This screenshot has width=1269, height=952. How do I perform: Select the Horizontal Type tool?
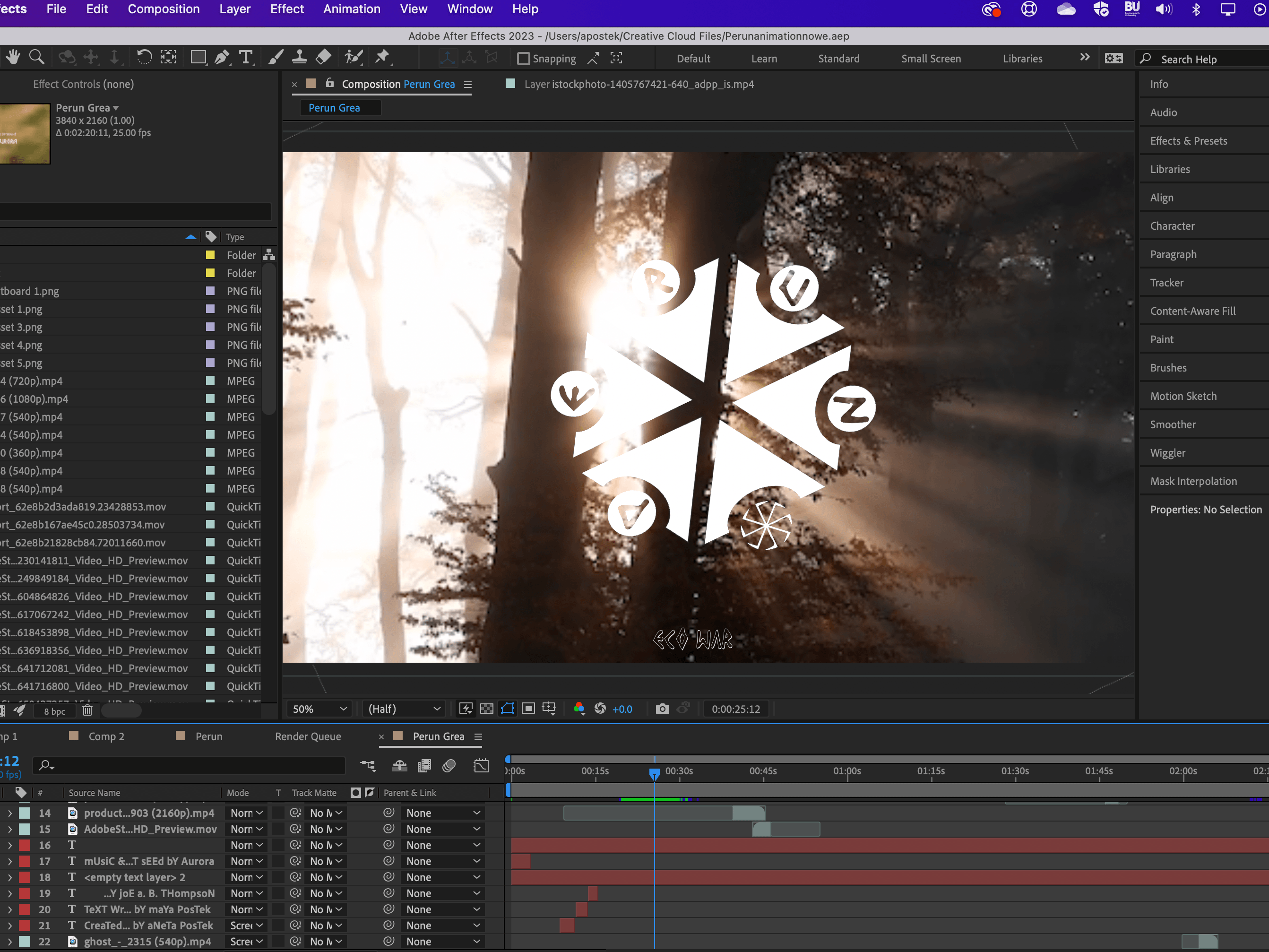(246, 57)
